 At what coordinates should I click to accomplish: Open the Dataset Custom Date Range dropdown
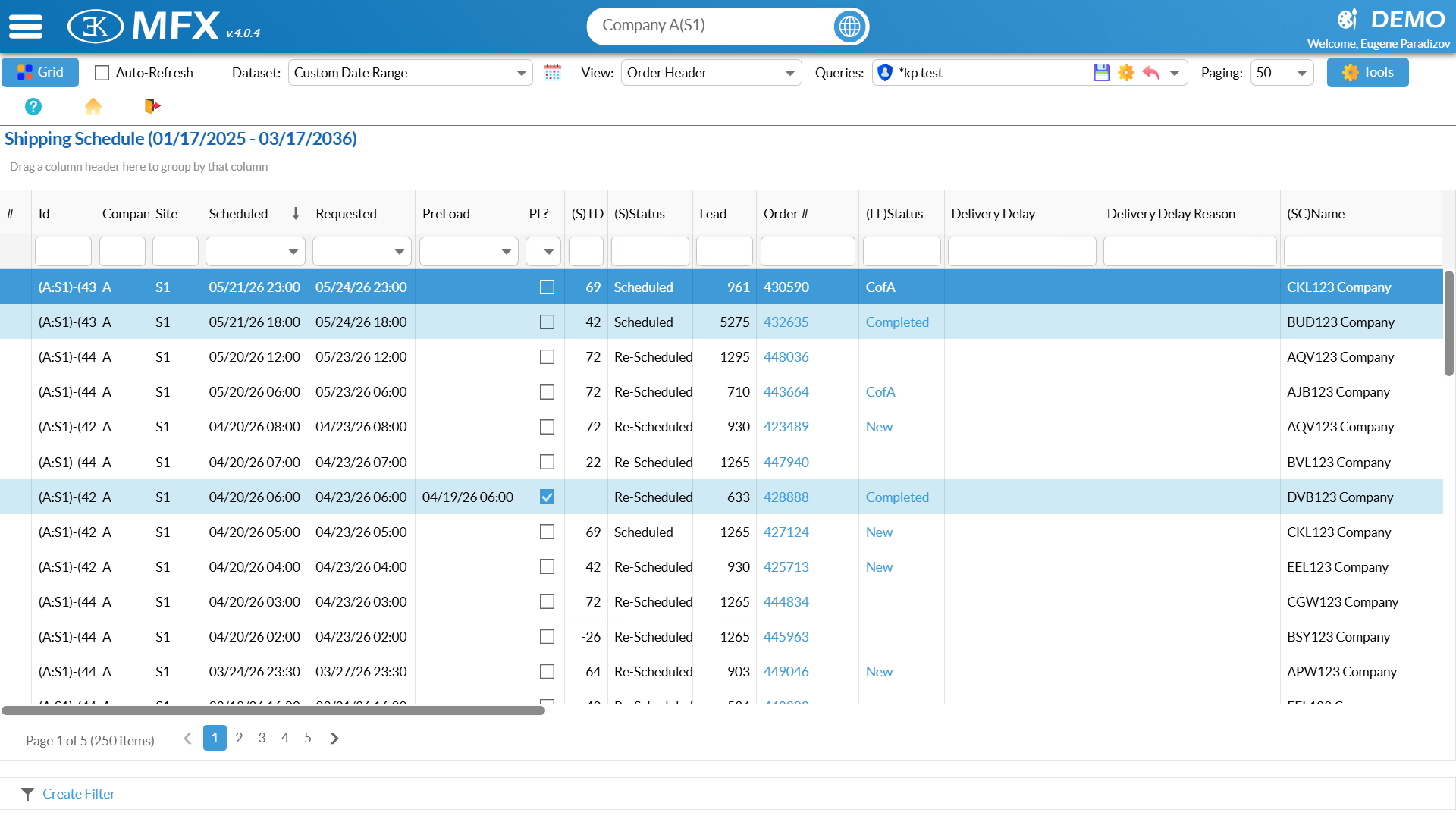(x=410, y=73)
